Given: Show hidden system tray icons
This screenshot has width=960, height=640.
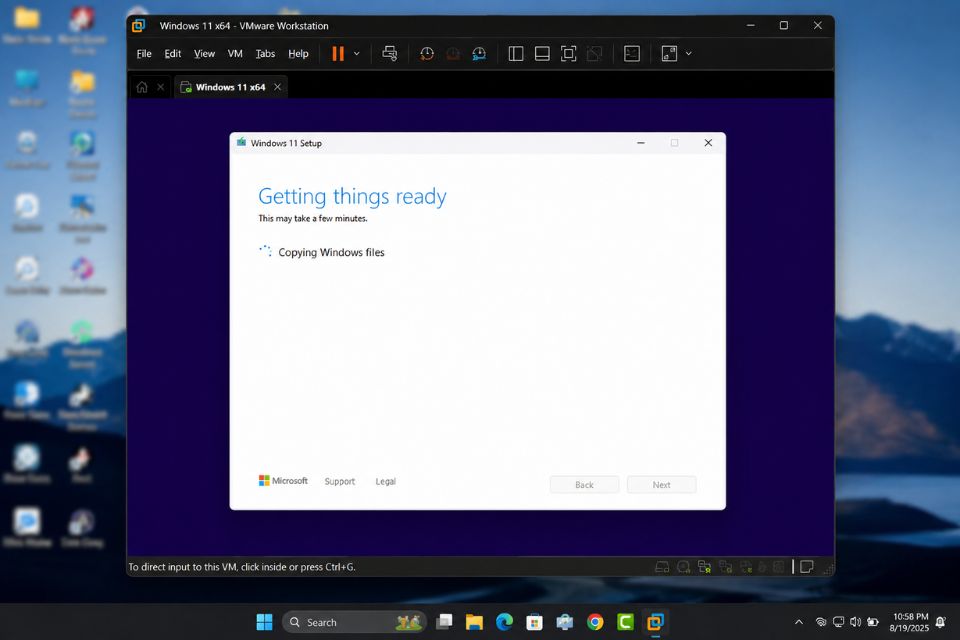Looking at the screenshot, I should [x=799, y=622].
